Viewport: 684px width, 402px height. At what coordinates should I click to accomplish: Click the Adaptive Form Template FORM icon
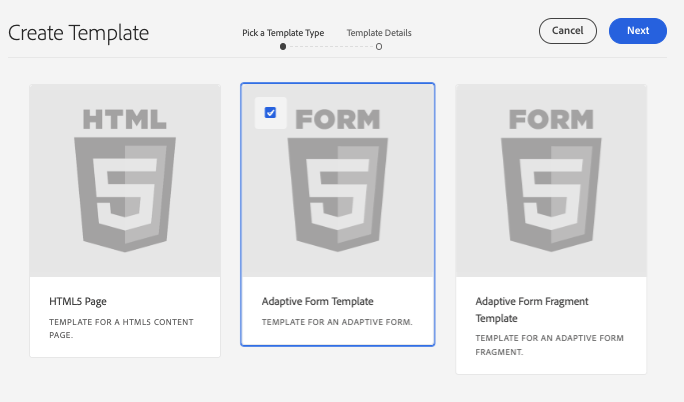pyautogui.click(x=338, y=180)
